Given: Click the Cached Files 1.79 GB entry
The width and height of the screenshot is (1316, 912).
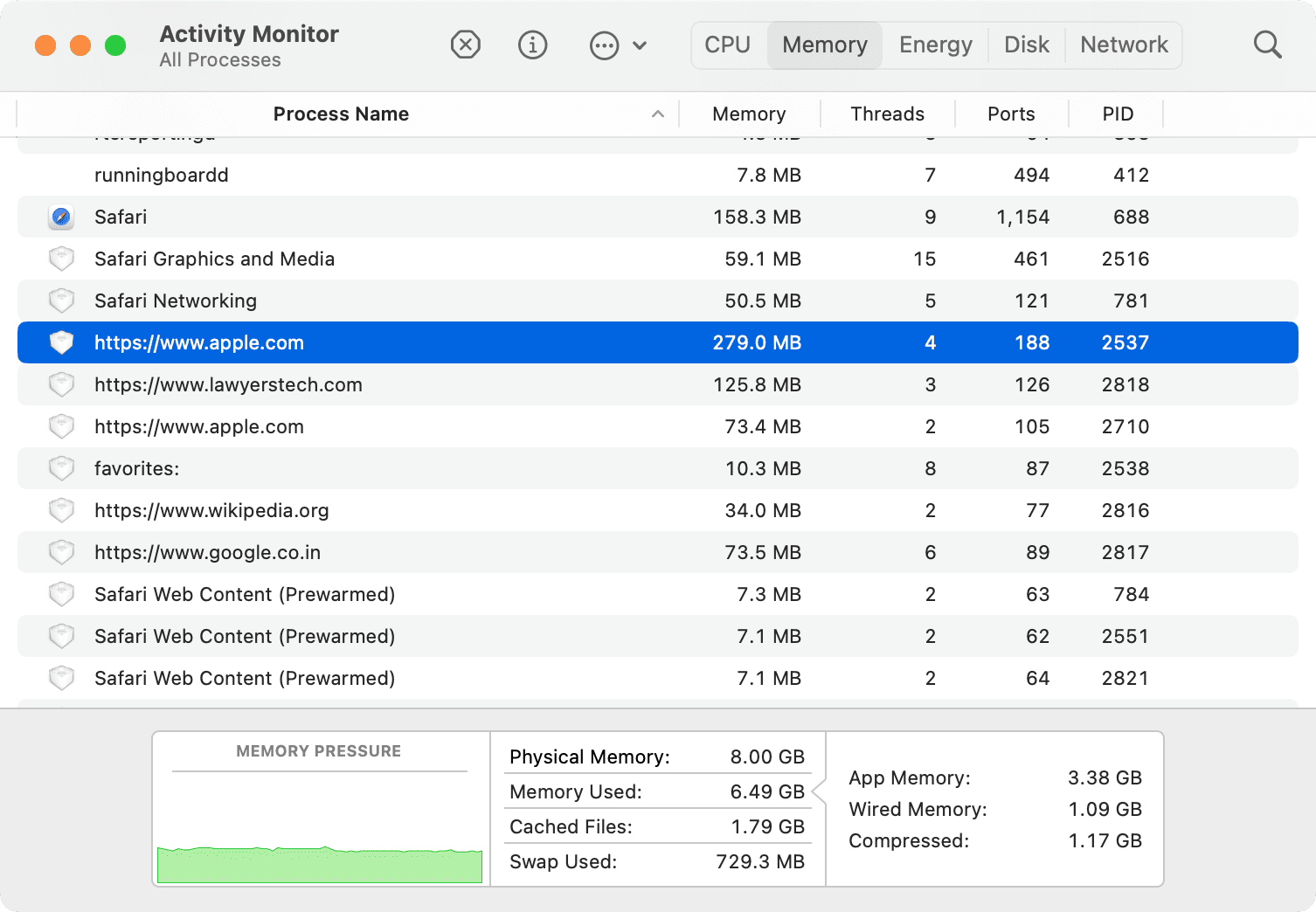Looking at the screenshot, I should click(x=657, y=826).
